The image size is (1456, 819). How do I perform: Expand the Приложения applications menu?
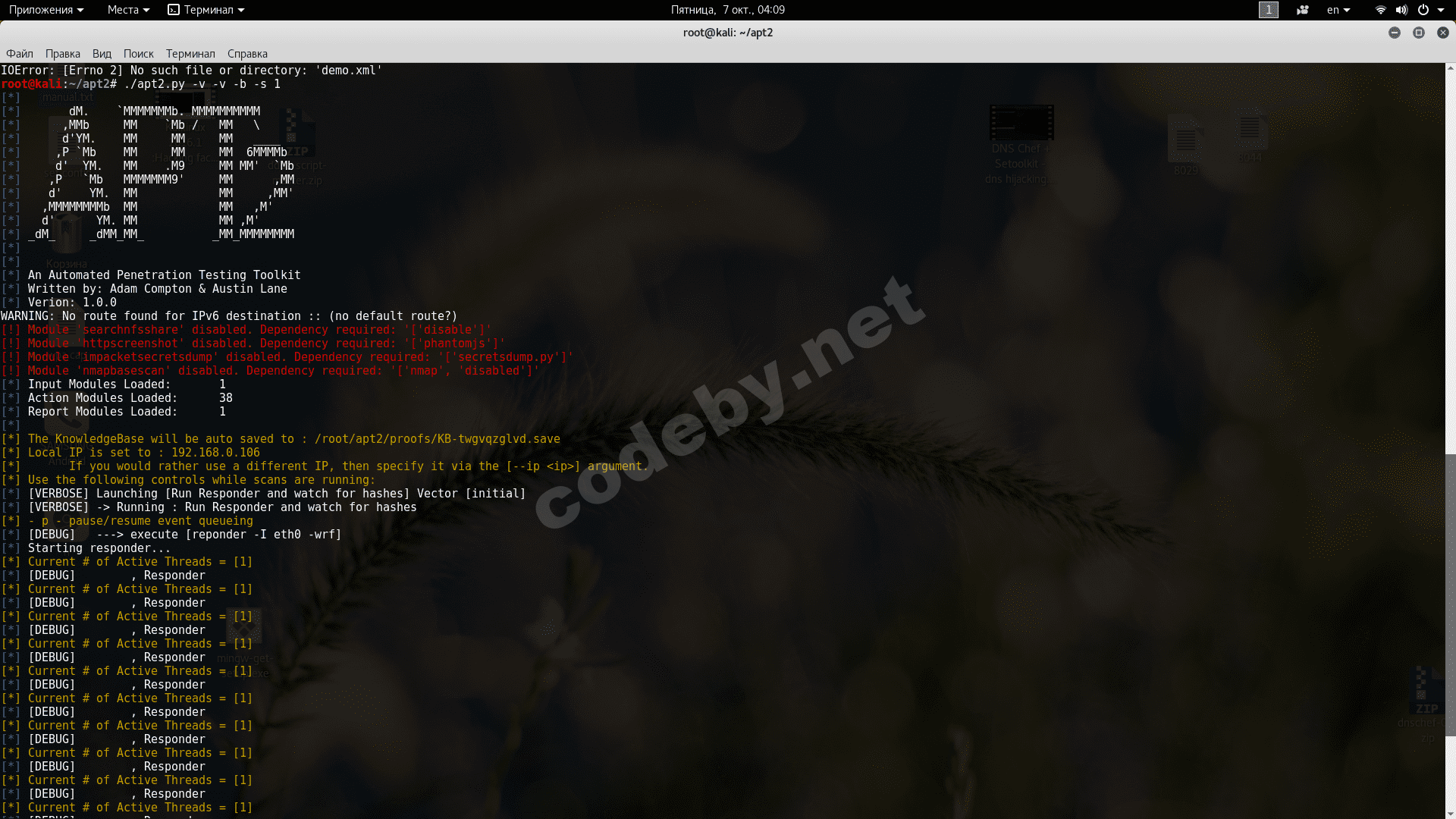pos(45,10)
